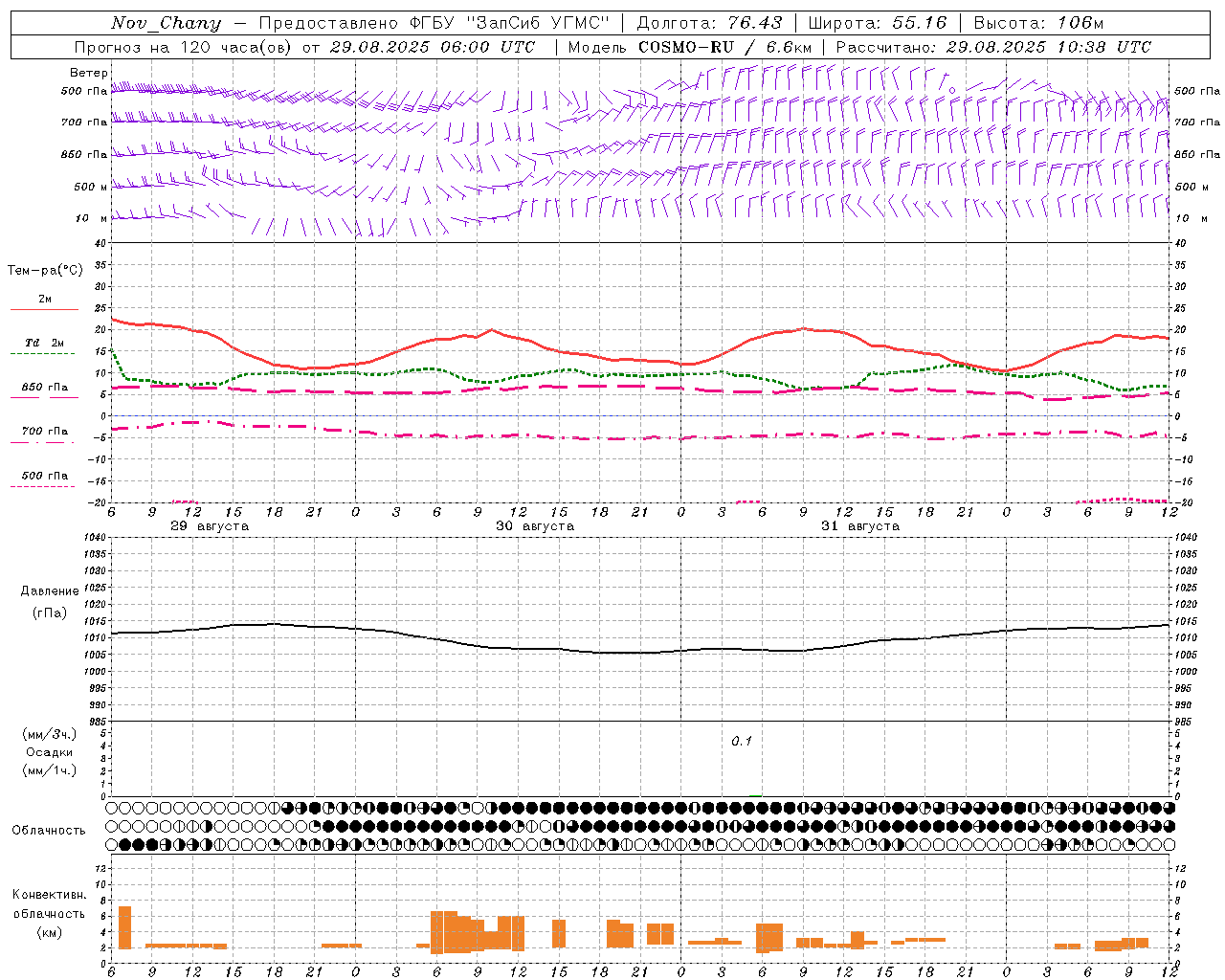
Task: Click the forecast start time 29.08.2025 06:00 UTC
Action: [432, 47]
